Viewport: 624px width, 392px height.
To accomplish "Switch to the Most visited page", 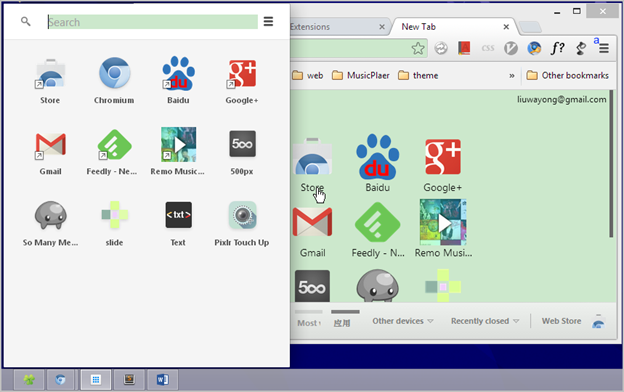I will [309, 323].
